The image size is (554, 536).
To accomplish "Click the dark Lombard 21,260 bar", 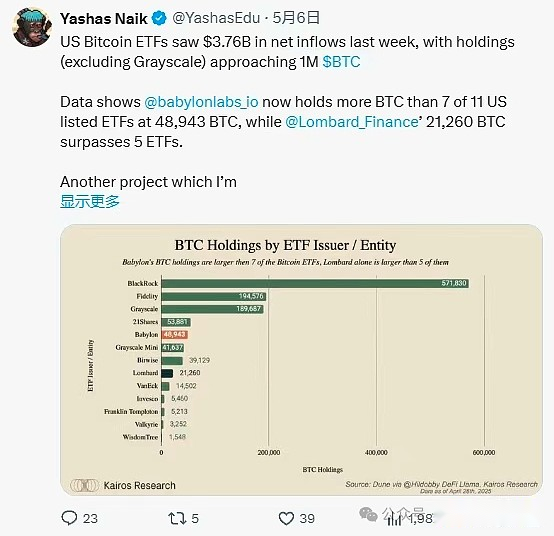I will (x=167, y=373).
